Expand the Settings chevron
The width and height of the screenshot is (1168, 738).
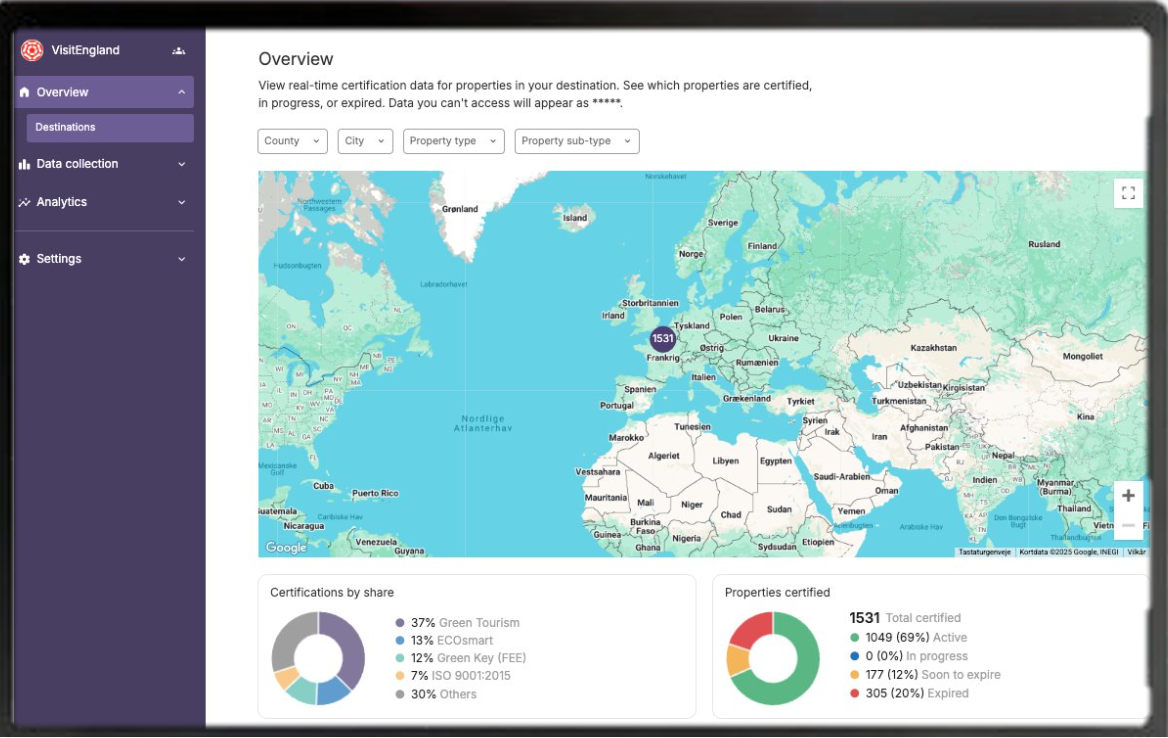coord(182,259)
